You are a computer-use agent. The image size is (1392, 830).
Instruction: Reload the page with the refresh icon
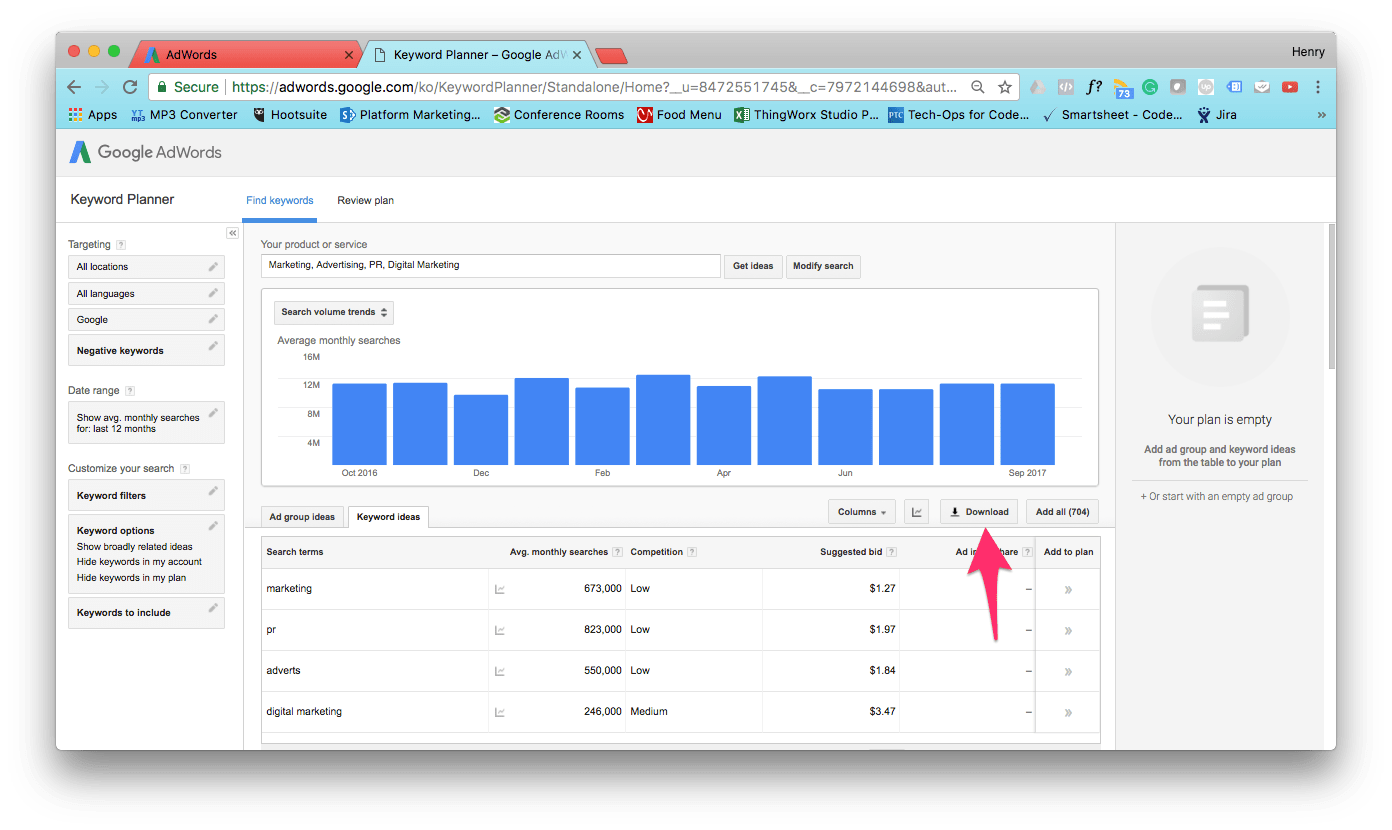(x=129, y=87)
